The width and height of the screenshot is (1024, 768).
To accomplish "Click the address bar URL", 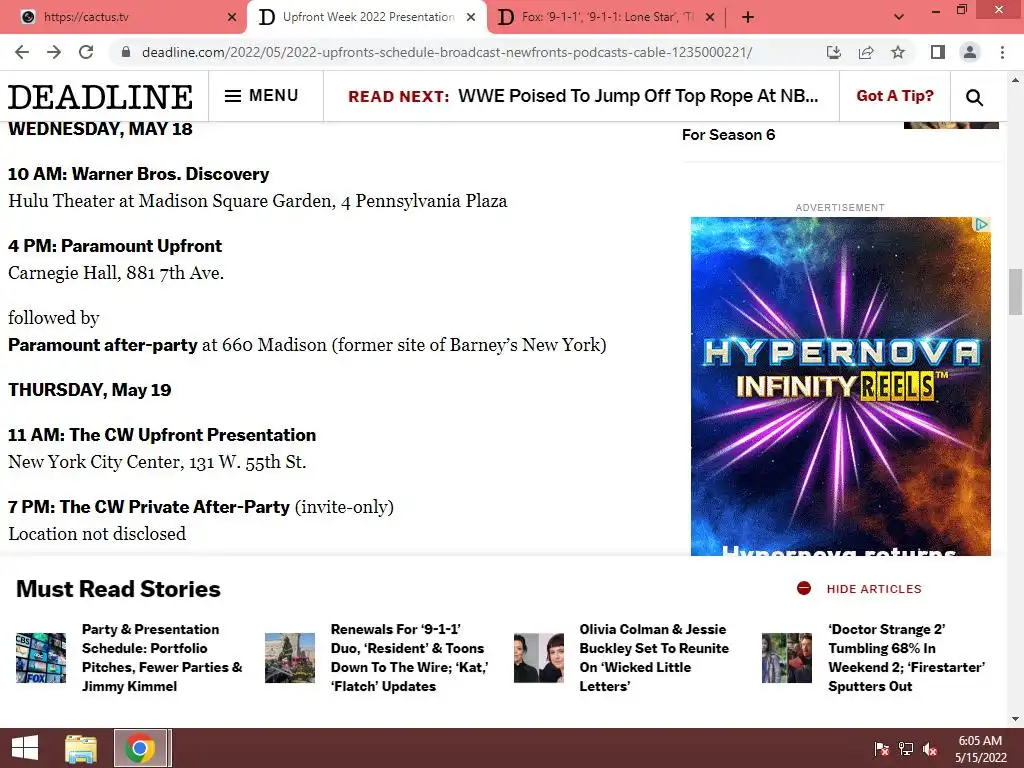I will point(447,52).
